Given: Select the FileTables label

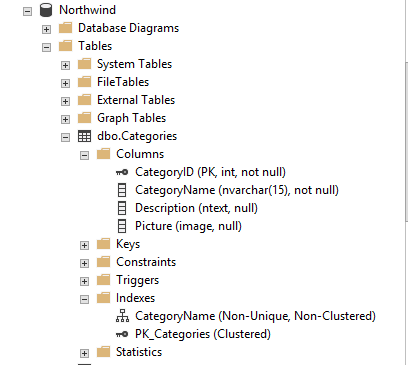Looking at the screenshot, I should click(x=123, y=82).
